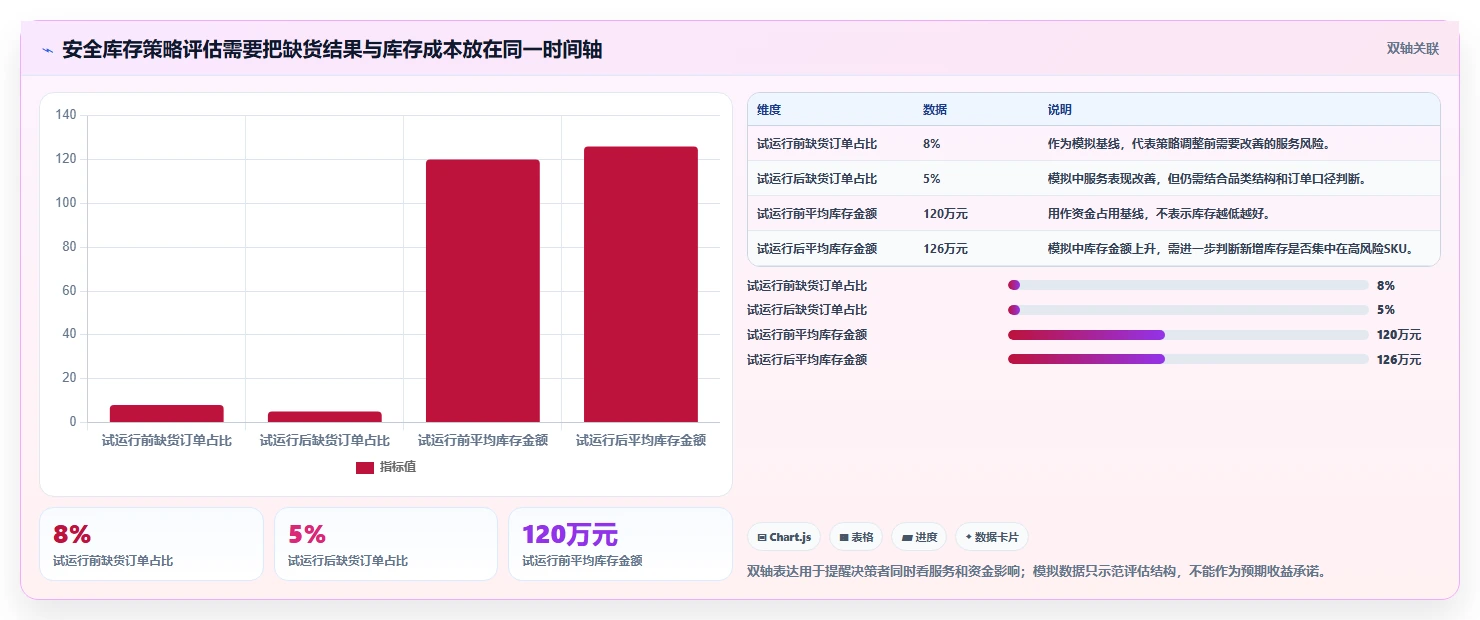The width and height of the screenshot is (1480, 620).
Task: Click the 维度 table column header
Action: [769, 109]
